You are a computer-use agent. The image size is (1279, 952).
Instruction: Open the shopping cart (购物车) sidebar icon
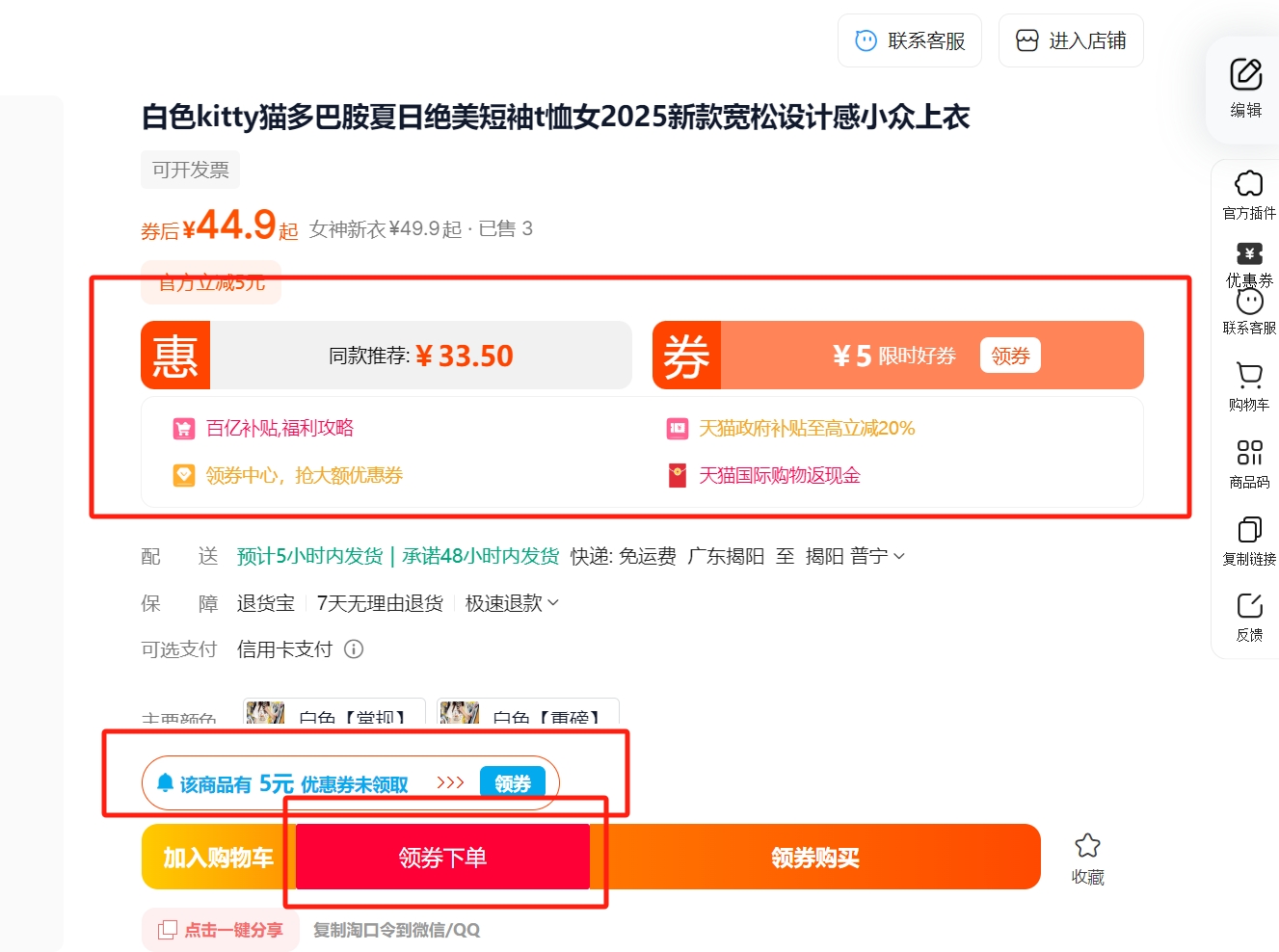pyautogui.click(x=1249, y=375)
